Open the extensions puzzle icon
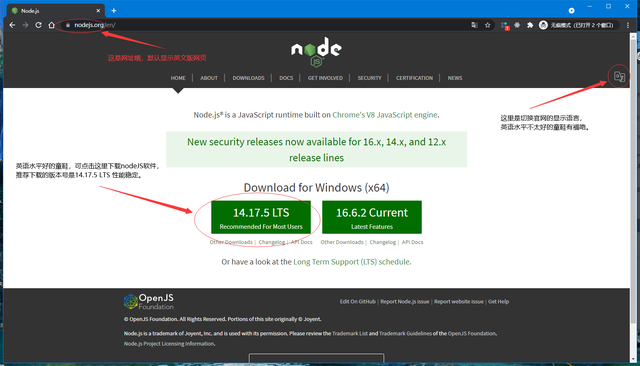This screenshot has width=640, height=366. (x=530, y=25)
